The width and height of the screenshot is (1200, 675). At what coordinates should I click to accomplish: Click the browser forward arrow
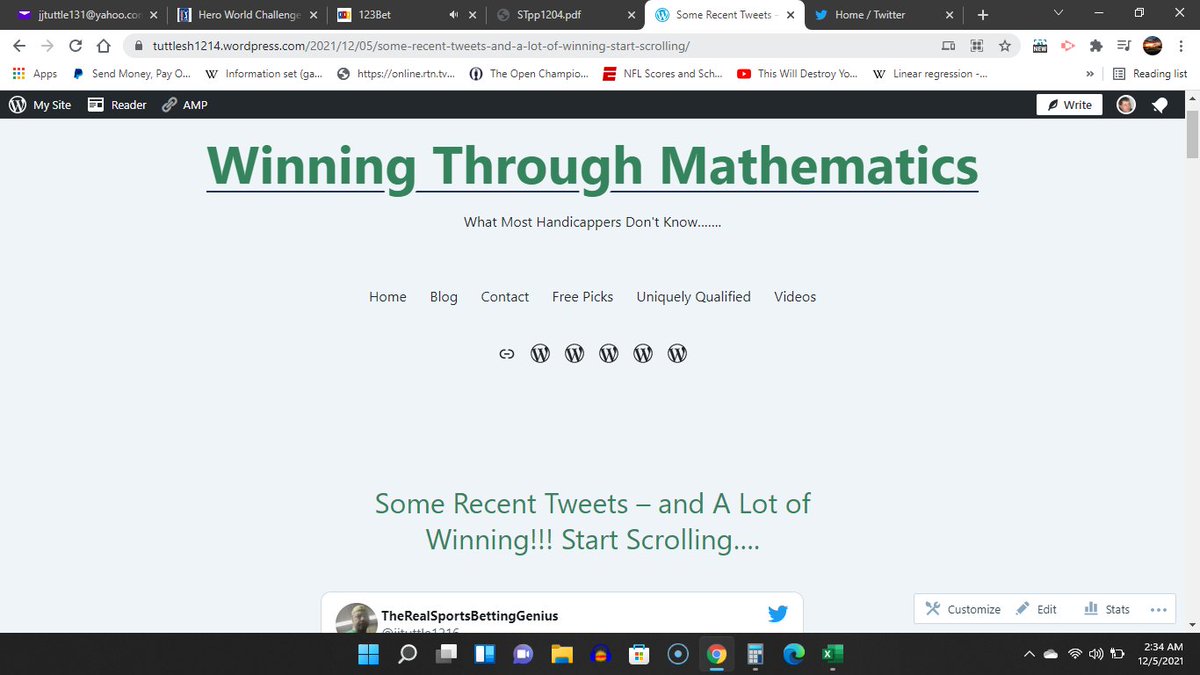47,46
